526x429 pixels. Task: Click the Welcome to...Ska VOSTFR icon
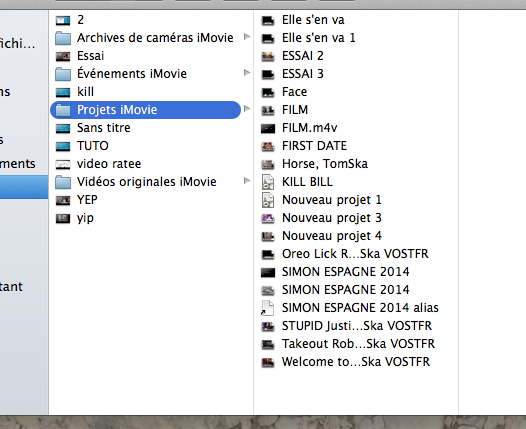(268, 362)
